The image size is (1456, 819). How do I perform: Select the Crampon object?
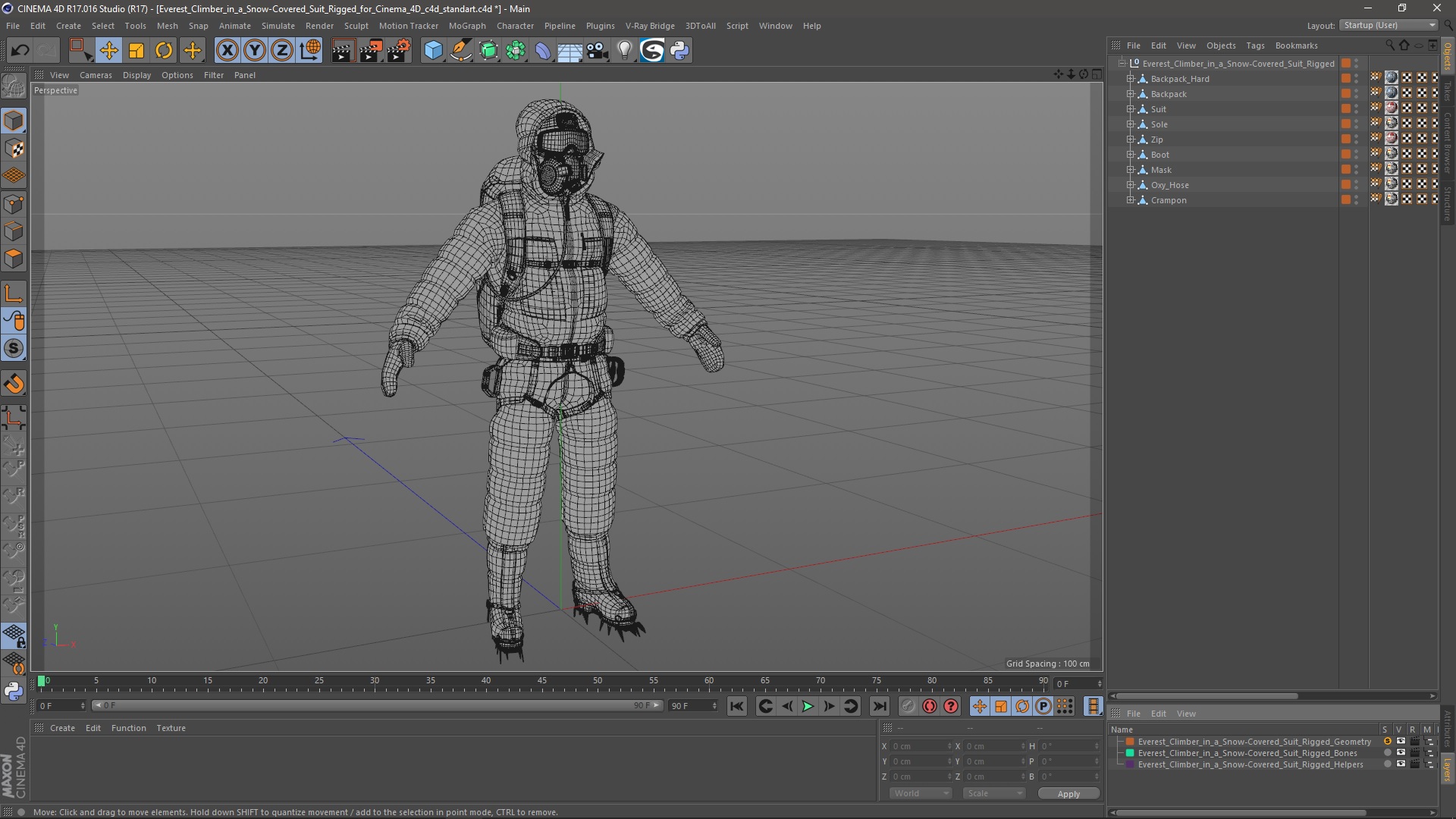point(1168,200)
